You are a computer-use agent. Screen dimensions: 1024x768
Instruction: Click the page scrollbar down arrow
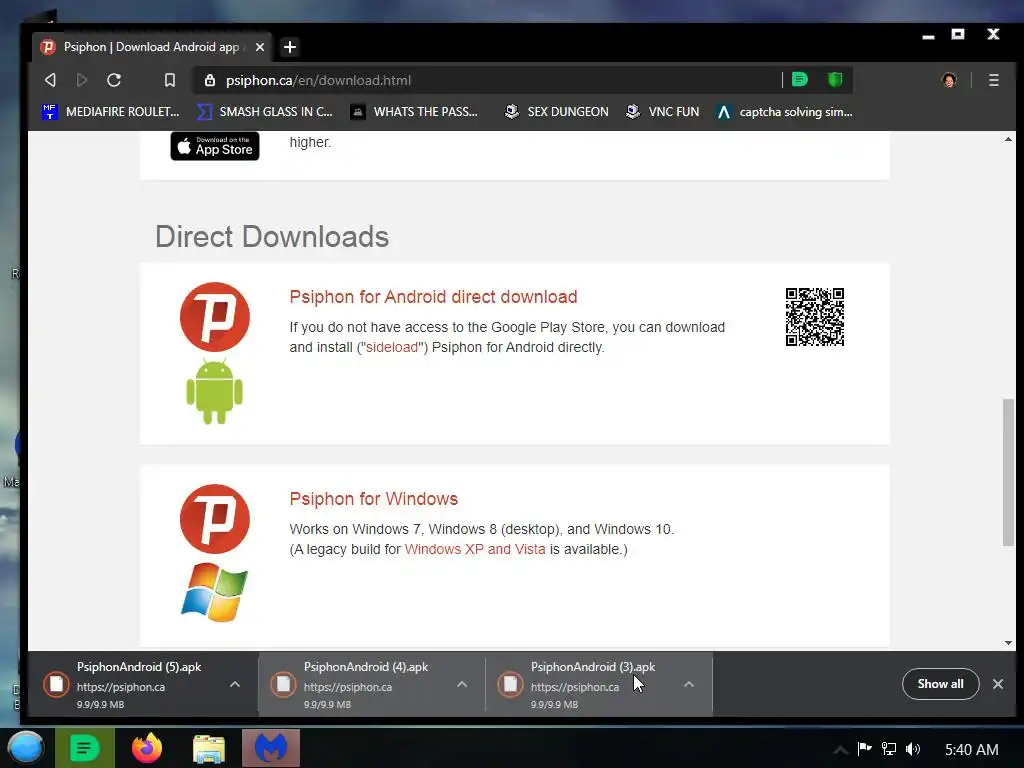[1008, 643]
